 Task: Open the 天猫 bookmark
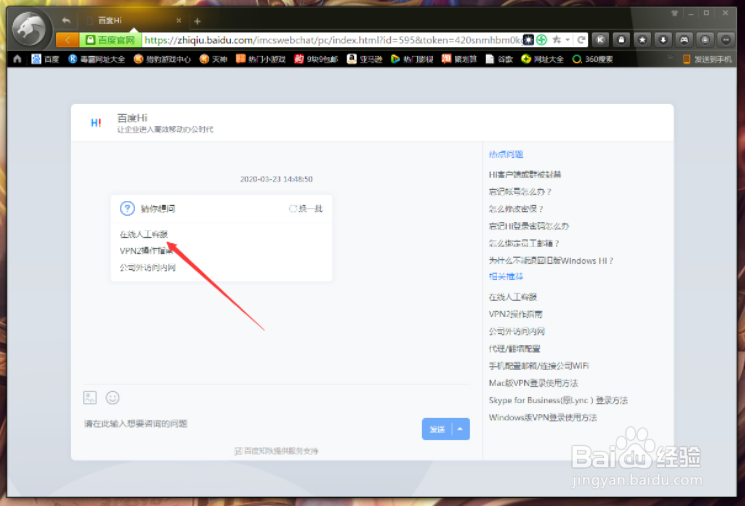tap(213, 59)
